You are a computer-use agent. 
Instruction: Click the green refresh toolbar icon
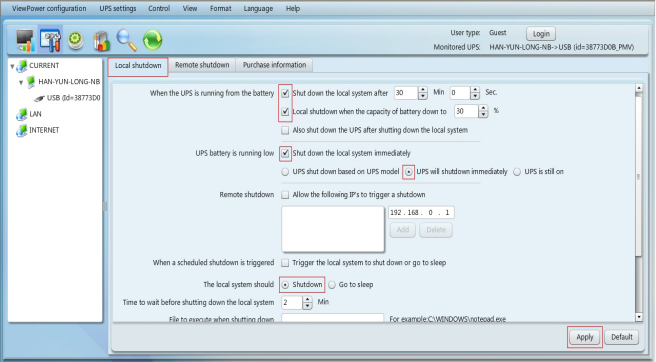coord(152,40)
